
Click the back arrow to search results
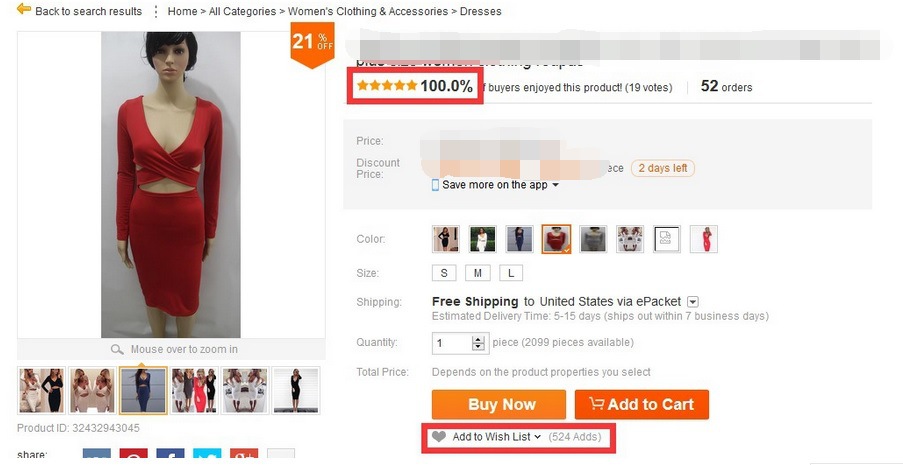[x=24, y=10]
